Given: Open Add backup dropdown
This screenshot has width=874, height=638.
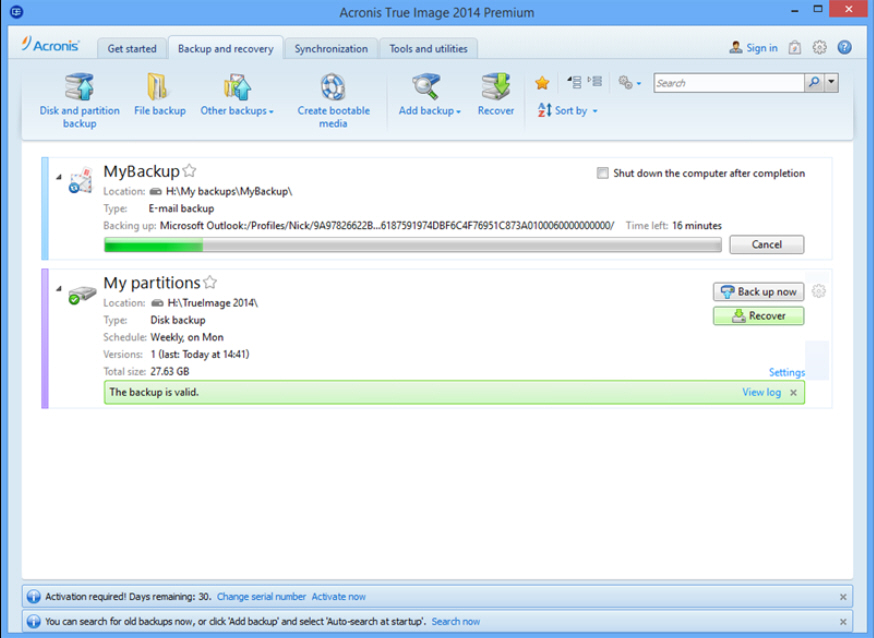Looking at the screenshot, I should [x=429, y=95].
